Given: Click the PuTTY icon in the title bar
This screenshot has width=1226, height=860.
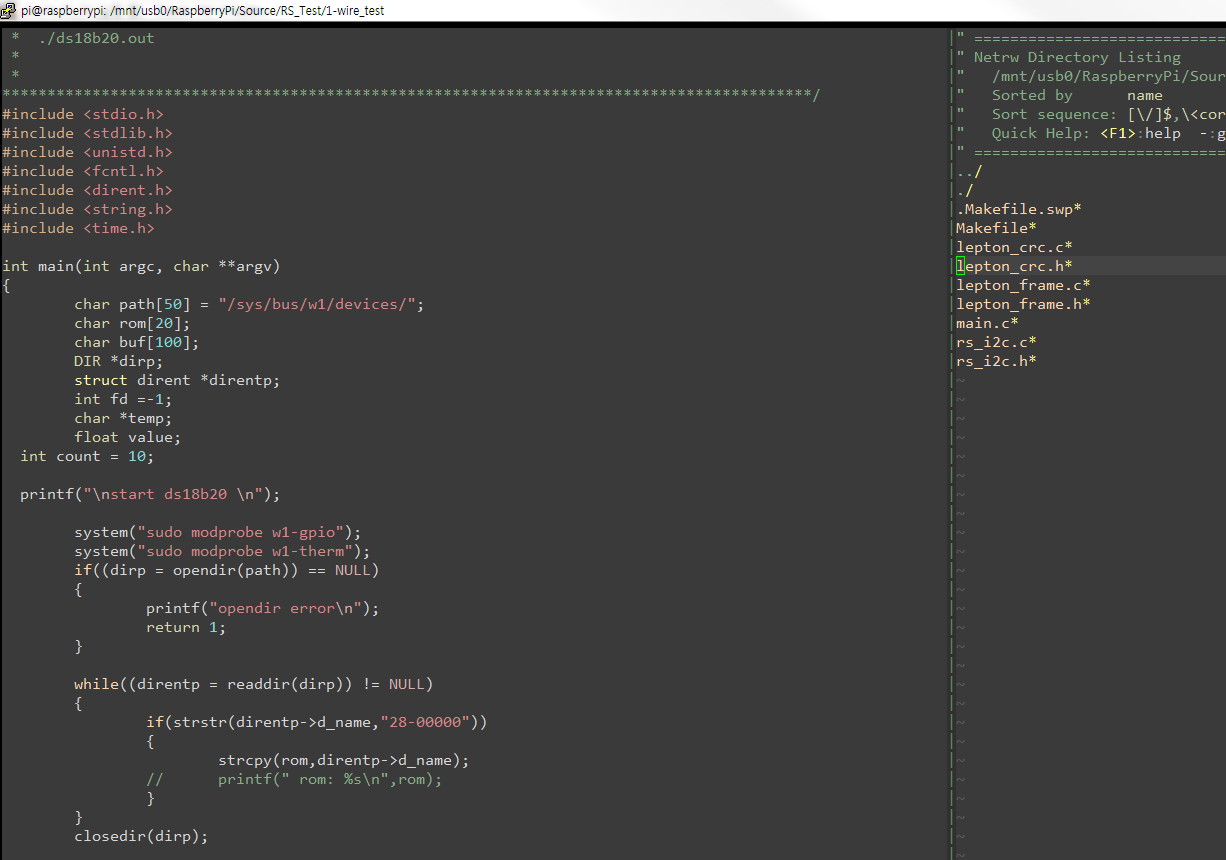Looking at the screenshot, I should [x=9, y=10].
